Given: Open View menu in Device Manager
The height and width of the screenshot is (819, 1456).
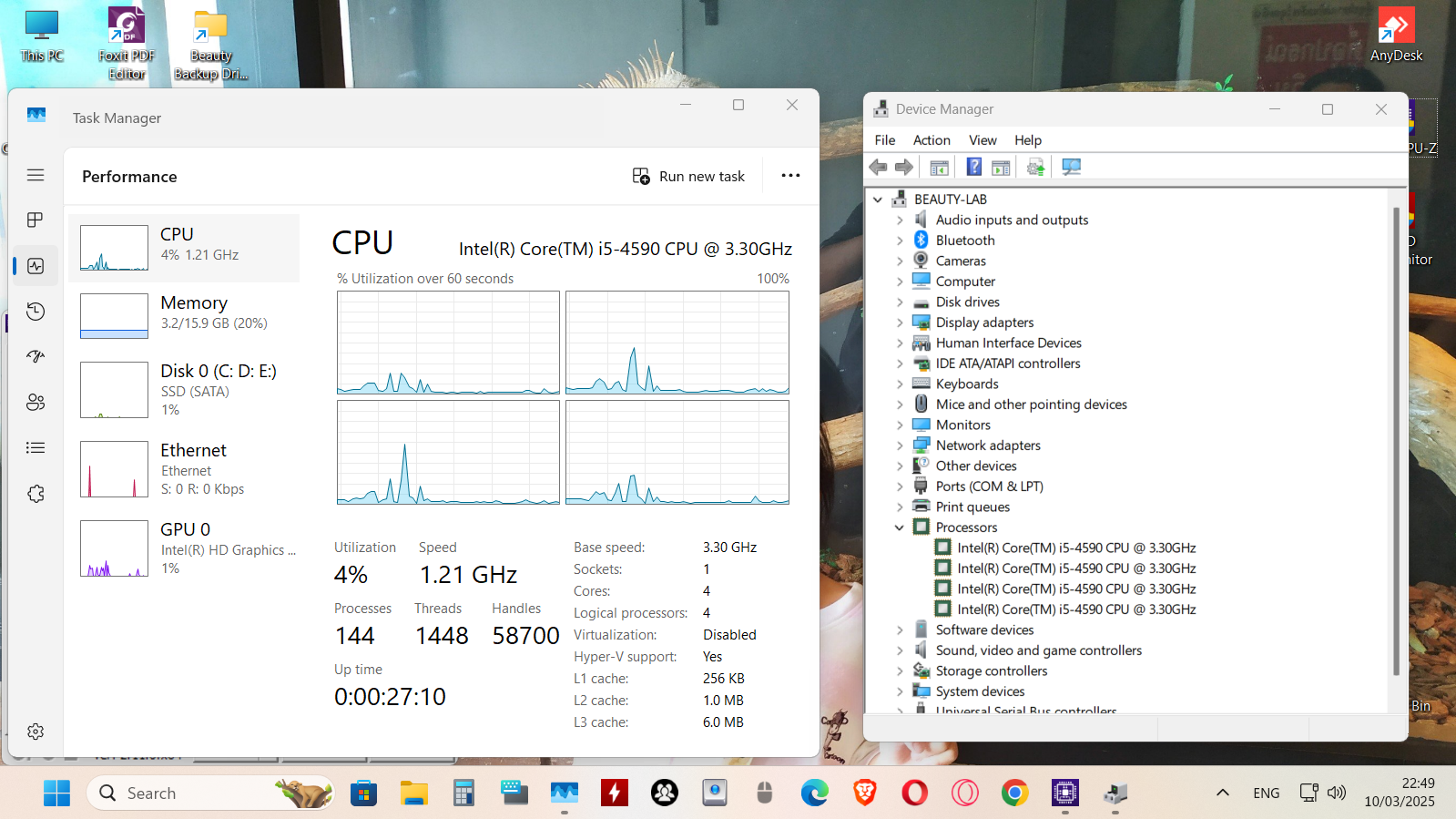Looking at the screenshot, I should click(982, 140).
